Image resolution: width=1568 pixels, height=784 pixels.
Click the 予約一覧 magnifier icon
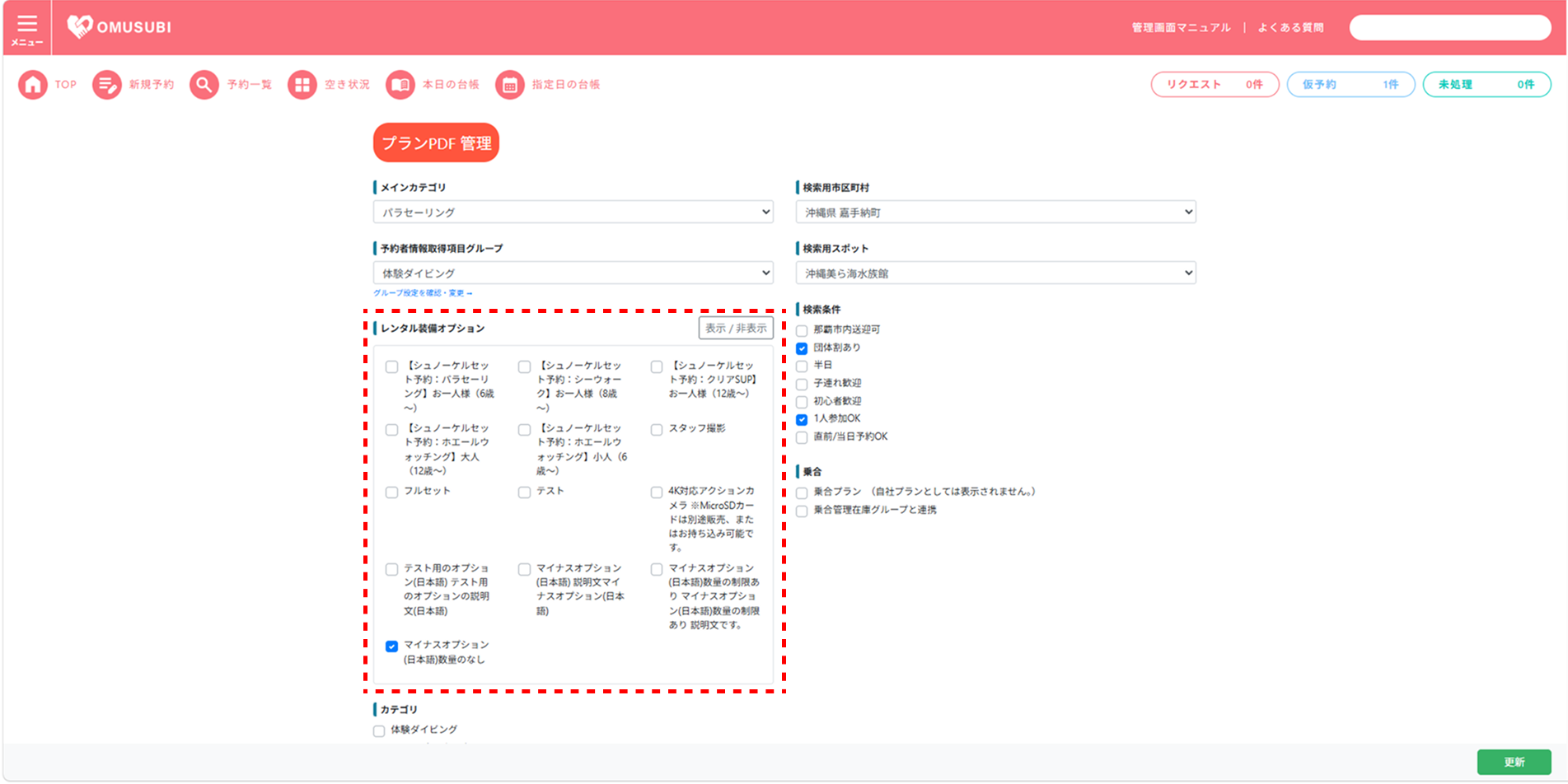(x=204, y=85)
